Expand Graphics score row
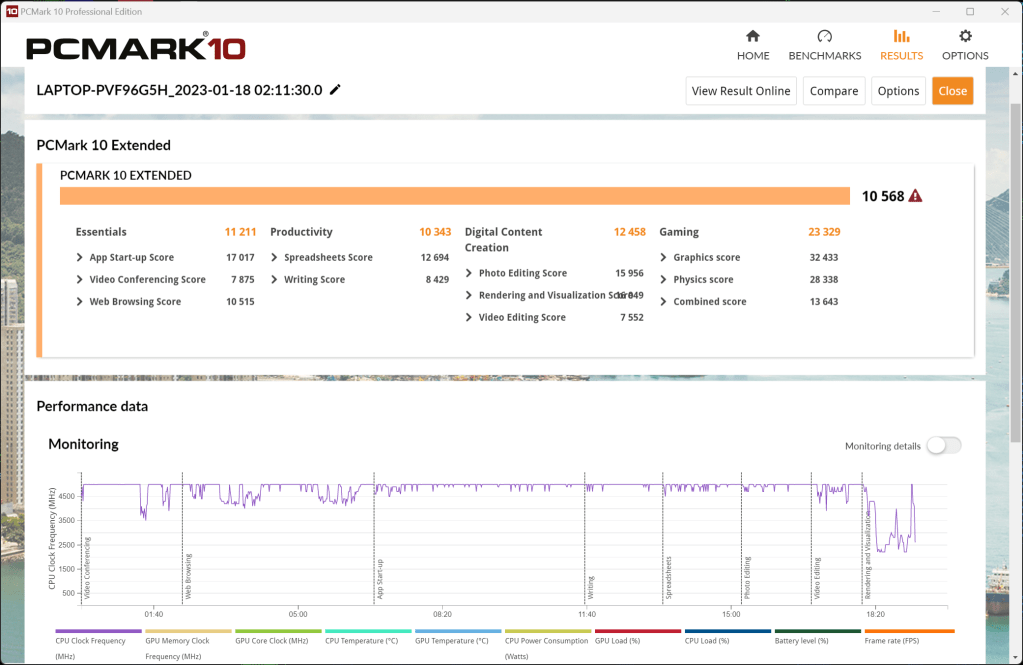Viewport: 1023px width, 665px height. point(664,258)
